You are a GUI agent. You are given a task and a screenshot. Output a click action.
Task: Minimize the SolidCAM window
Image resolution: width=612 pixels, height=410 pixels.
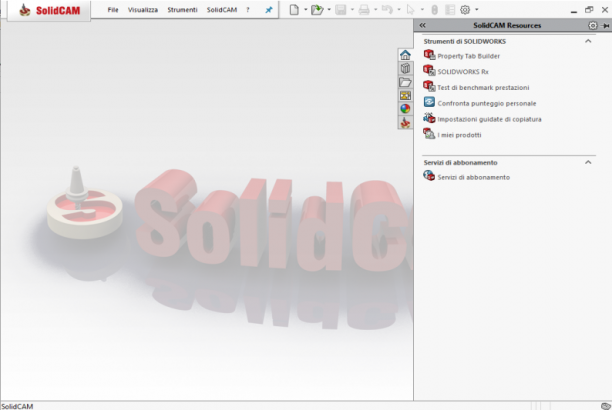(574, 11)
